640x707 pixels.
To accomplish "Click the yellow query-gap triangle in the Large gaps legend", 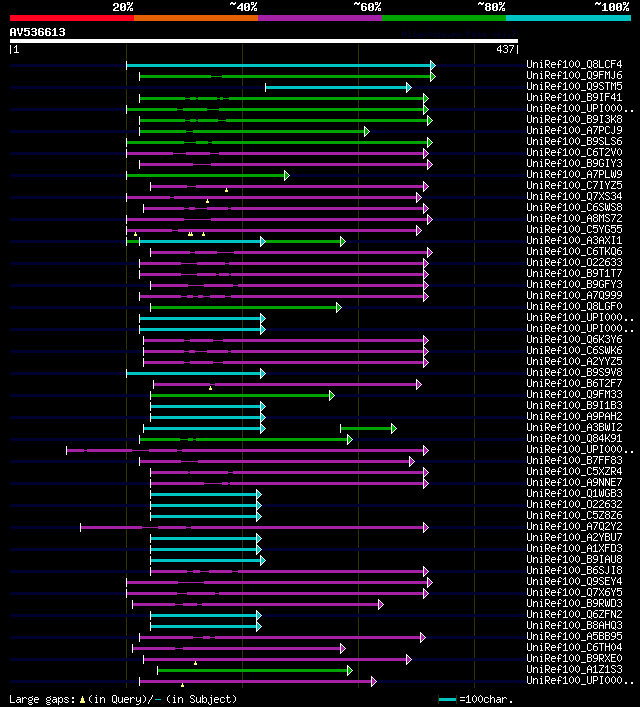I will pyautogui.click(x=82, y=700).
